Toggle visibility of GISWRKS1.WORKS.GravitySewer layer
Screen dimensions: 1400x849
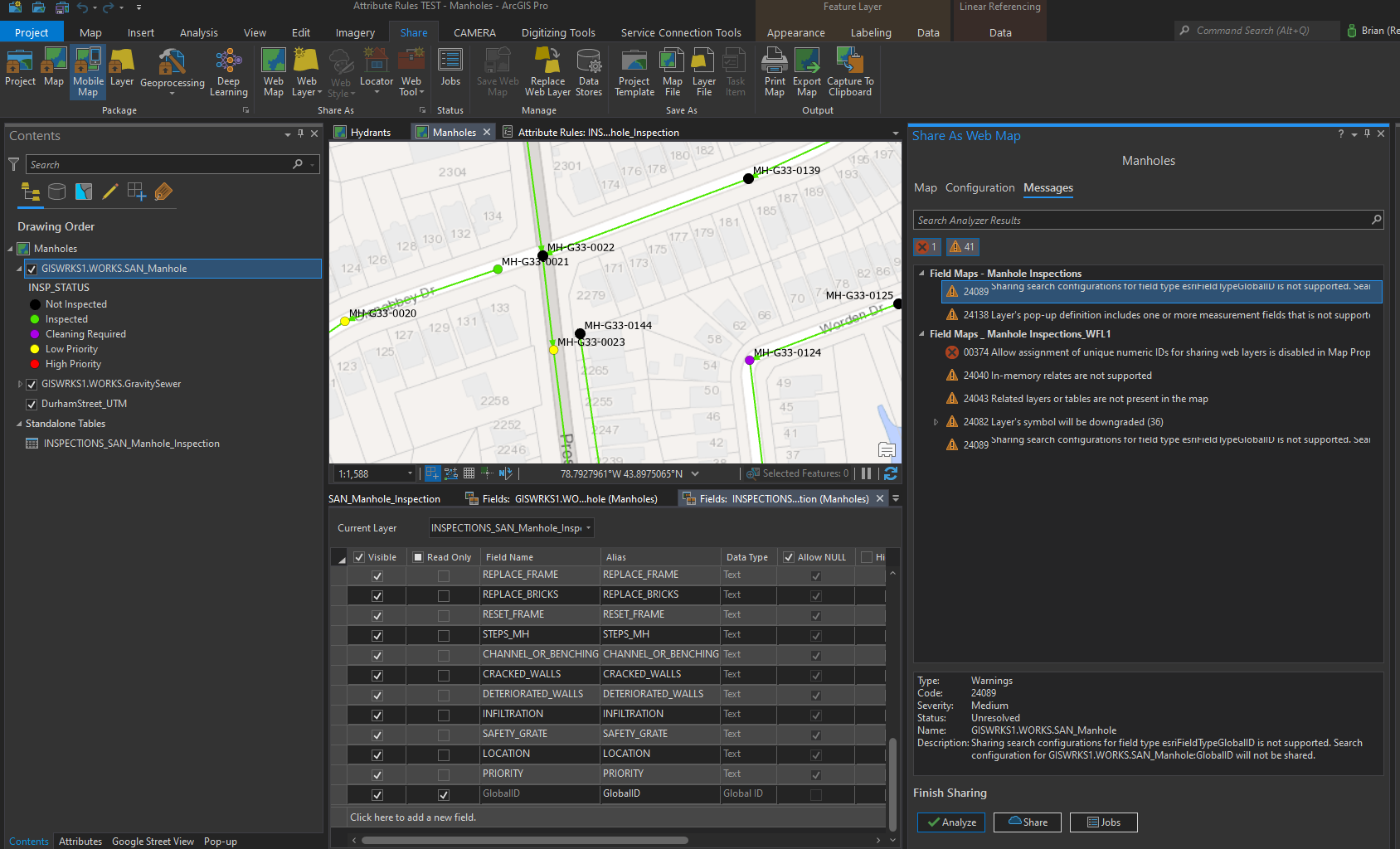(32, 384)
